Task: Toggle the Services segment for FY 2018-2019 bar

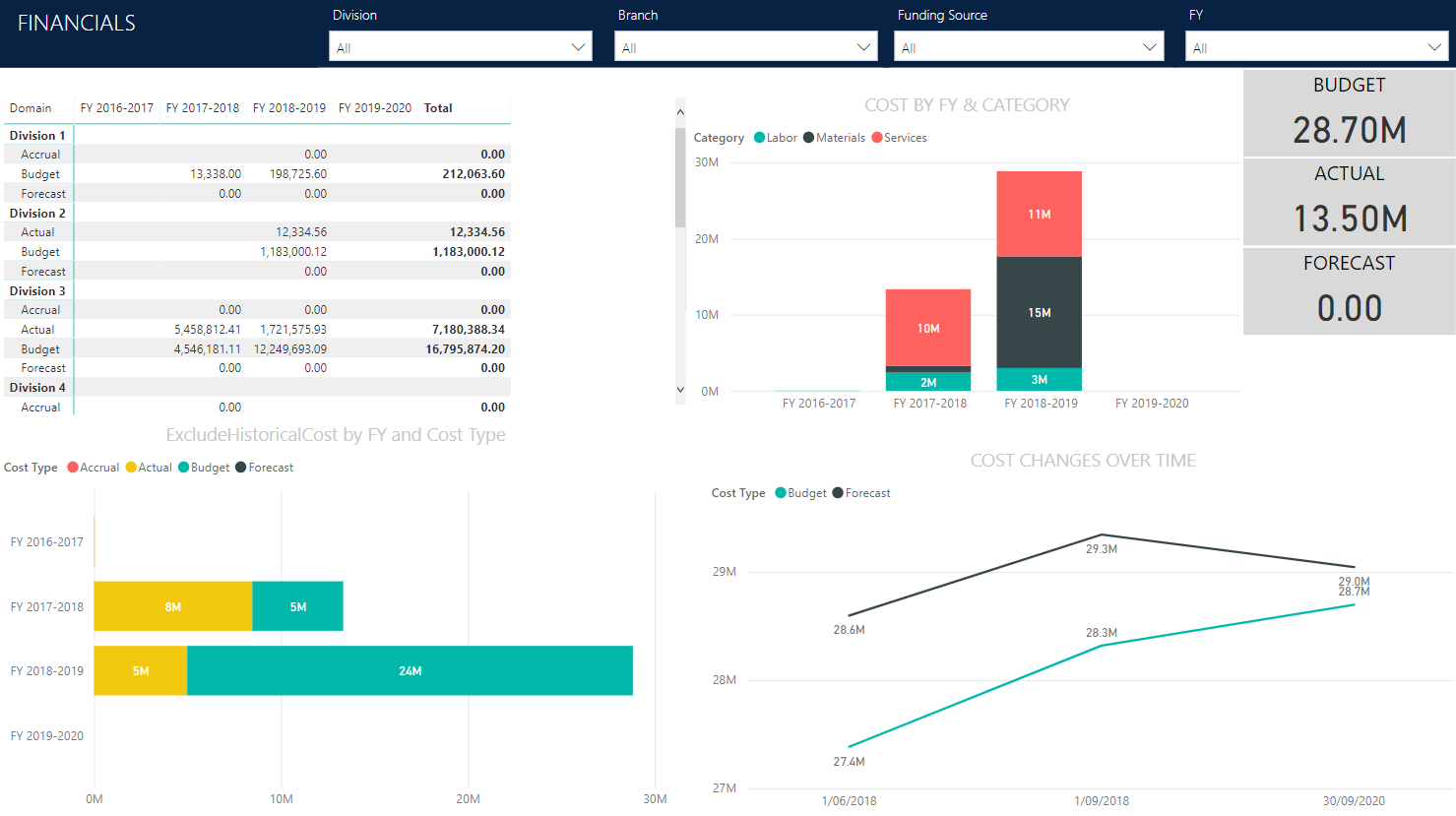Action: (1039, 213)
